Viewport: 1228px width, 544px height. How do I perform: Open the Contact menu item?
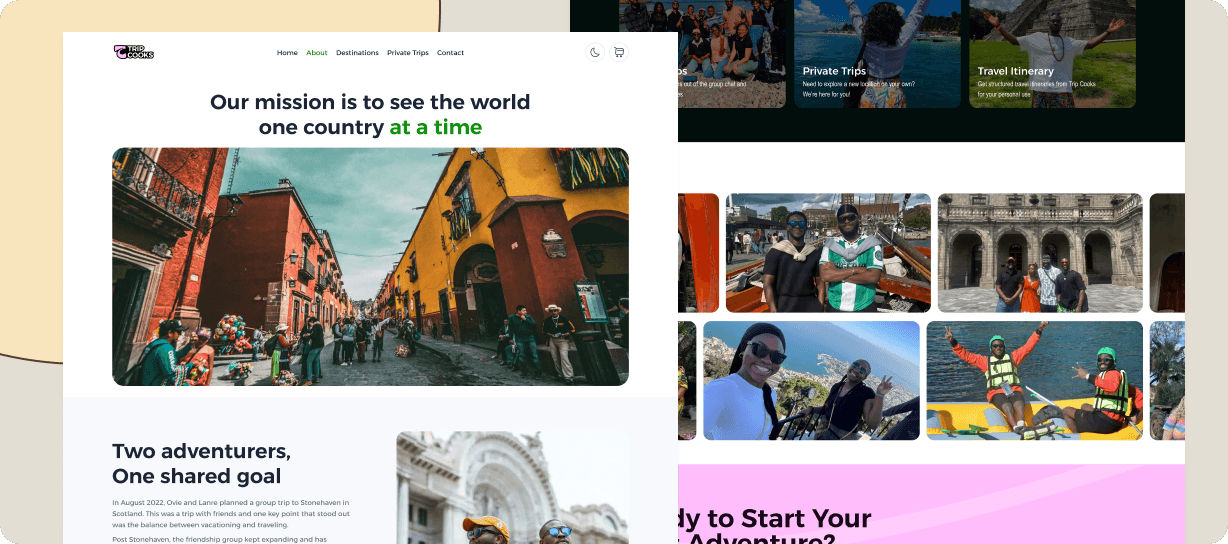(450, 53)
